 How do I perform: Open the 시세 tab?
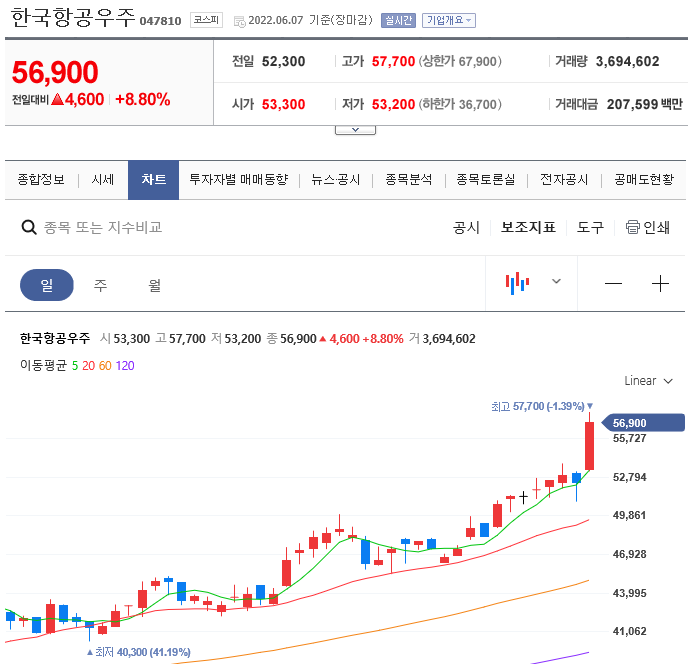[x=103, y=179]
